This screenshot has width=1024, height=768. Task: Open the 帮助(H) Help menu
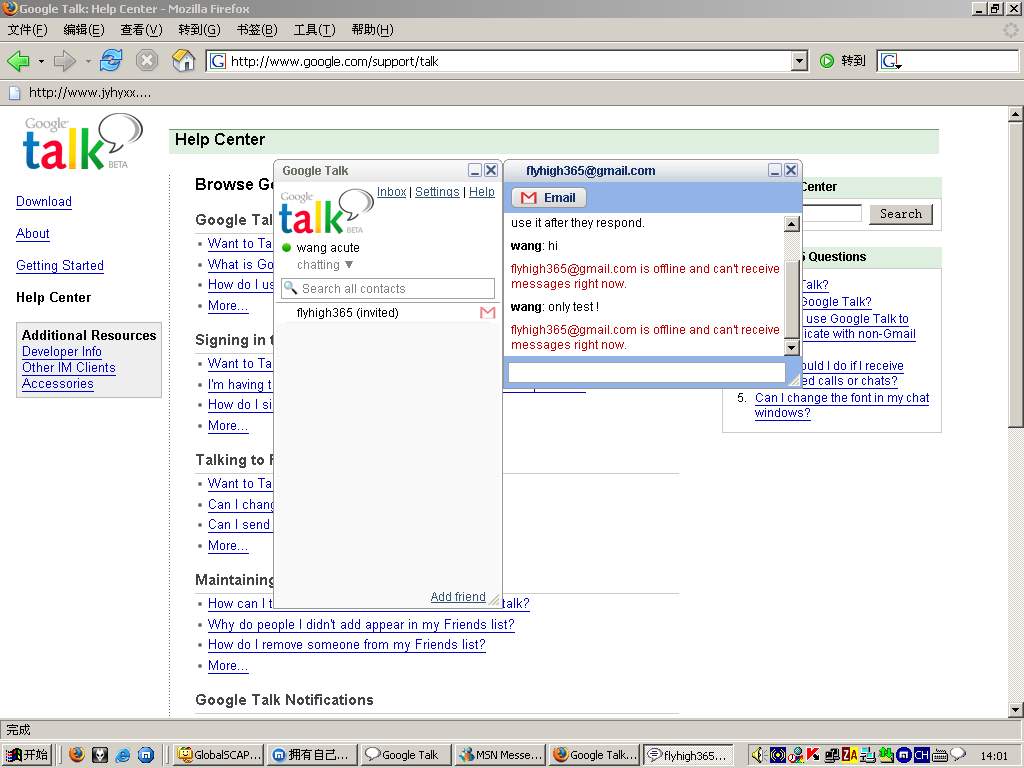(373, 29)
